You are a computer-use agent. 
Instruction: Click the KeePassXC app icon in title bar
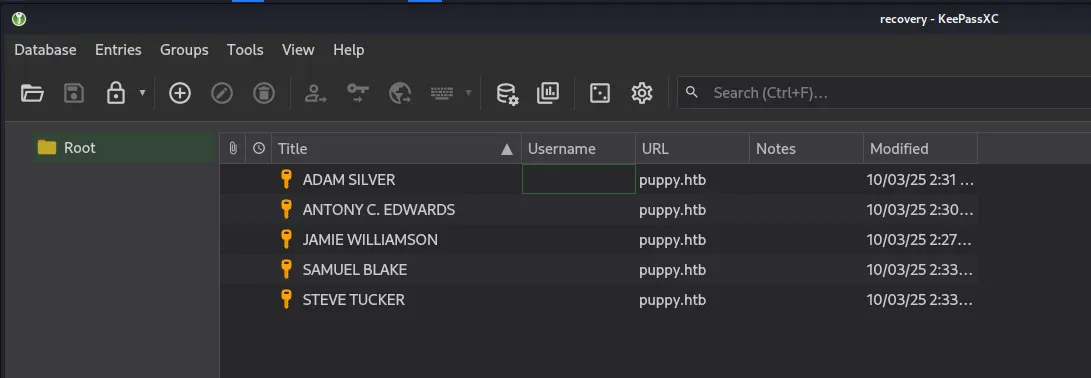19,19
